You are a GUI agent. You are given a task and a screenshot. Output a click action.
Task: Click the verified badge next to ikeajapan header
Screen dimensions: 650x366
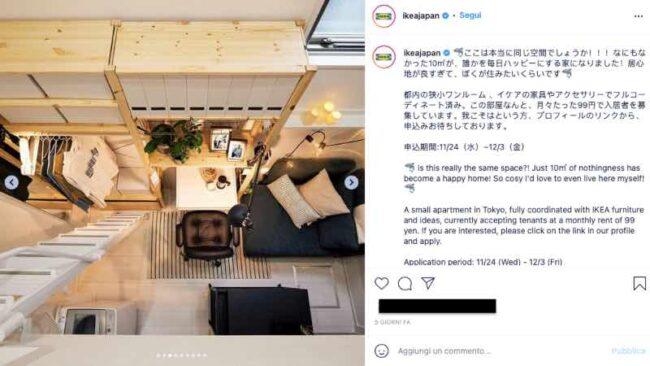tap(446, 16)
